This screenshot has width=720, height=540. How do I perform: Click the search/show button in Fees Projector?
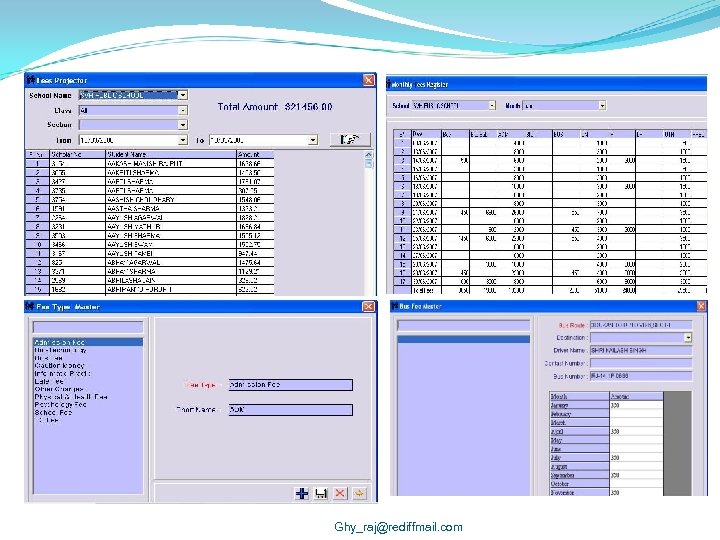(350, 139)
